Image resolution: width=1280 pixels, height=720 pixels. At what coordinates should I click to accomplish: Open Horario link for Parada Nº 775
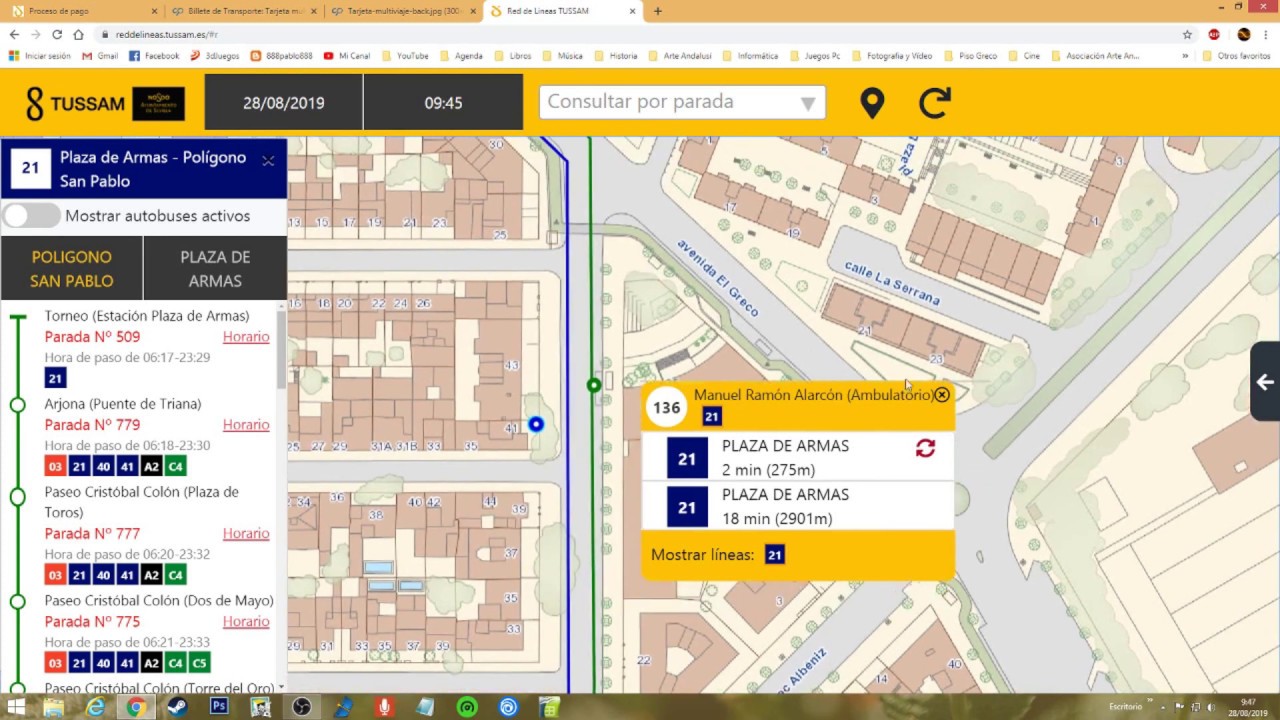[246, 622]
